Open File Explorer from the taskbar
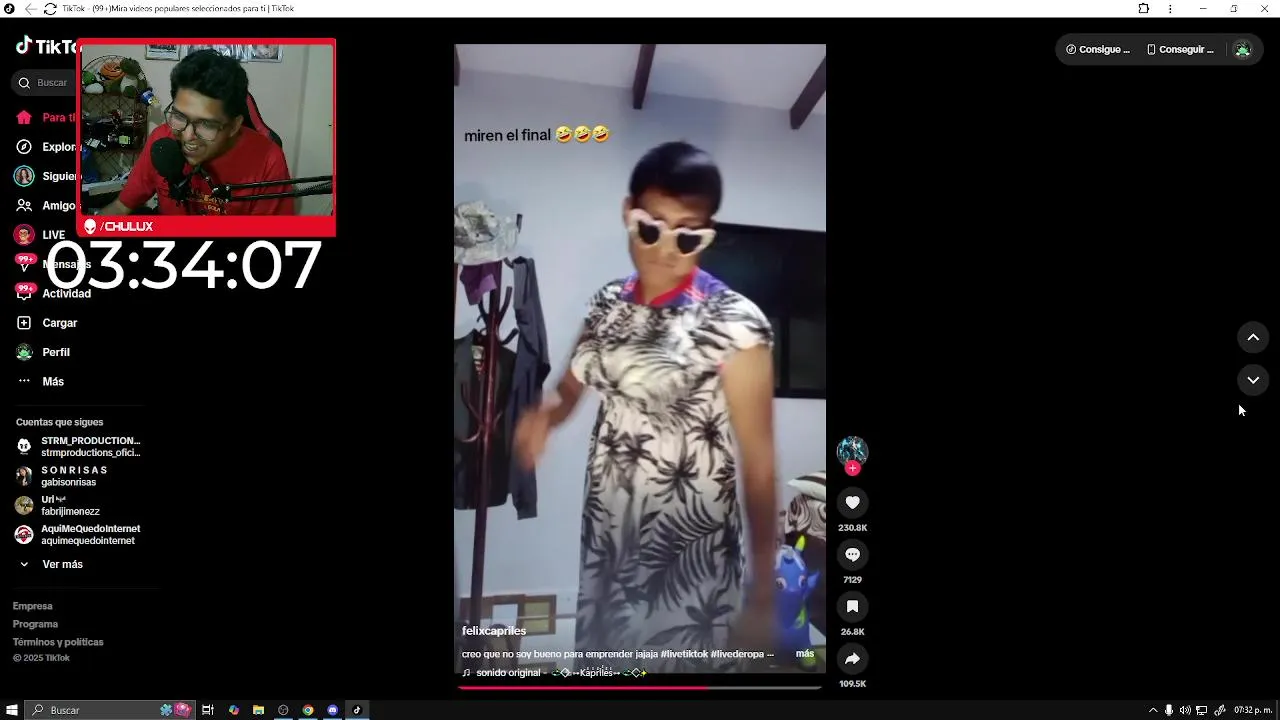The width and height of the screenshot is (1280, 720). coord(258,710)
